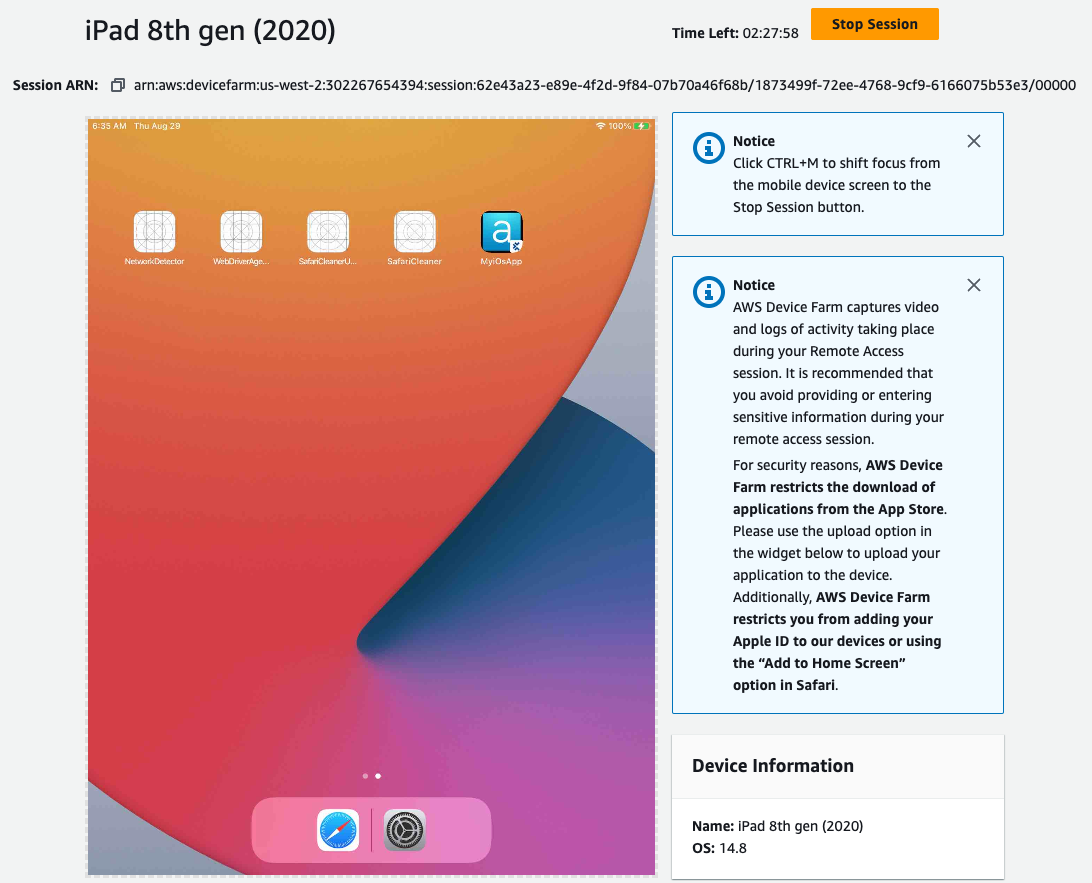Copy the Session ARN with copy icon
This screenshot has width=1092, height=883.
coord(118,85)
